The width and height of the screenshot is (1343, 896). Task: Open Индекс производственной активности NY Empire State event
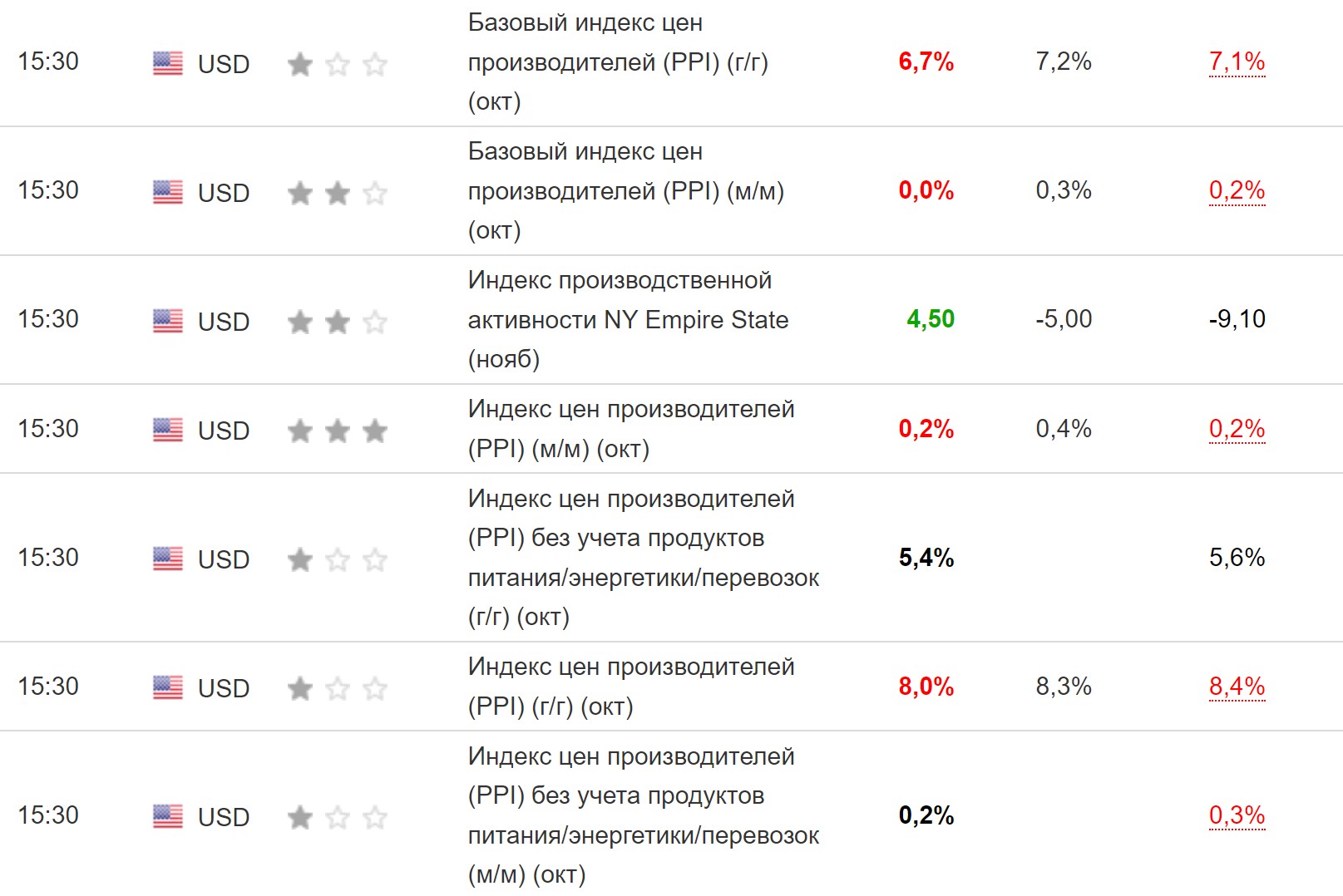(628, 320)
